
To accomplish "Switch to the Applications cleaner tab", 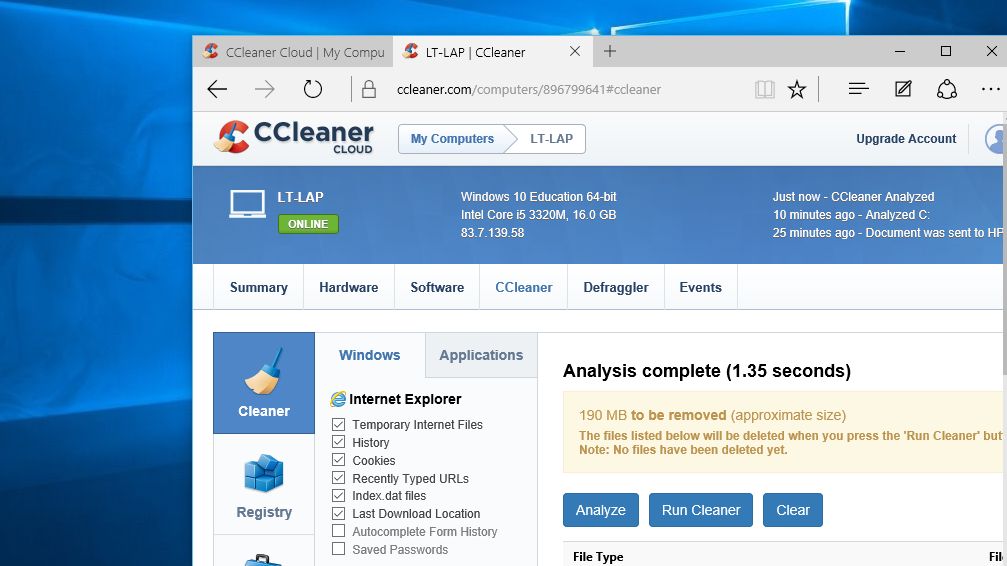I will coord(481,355).
